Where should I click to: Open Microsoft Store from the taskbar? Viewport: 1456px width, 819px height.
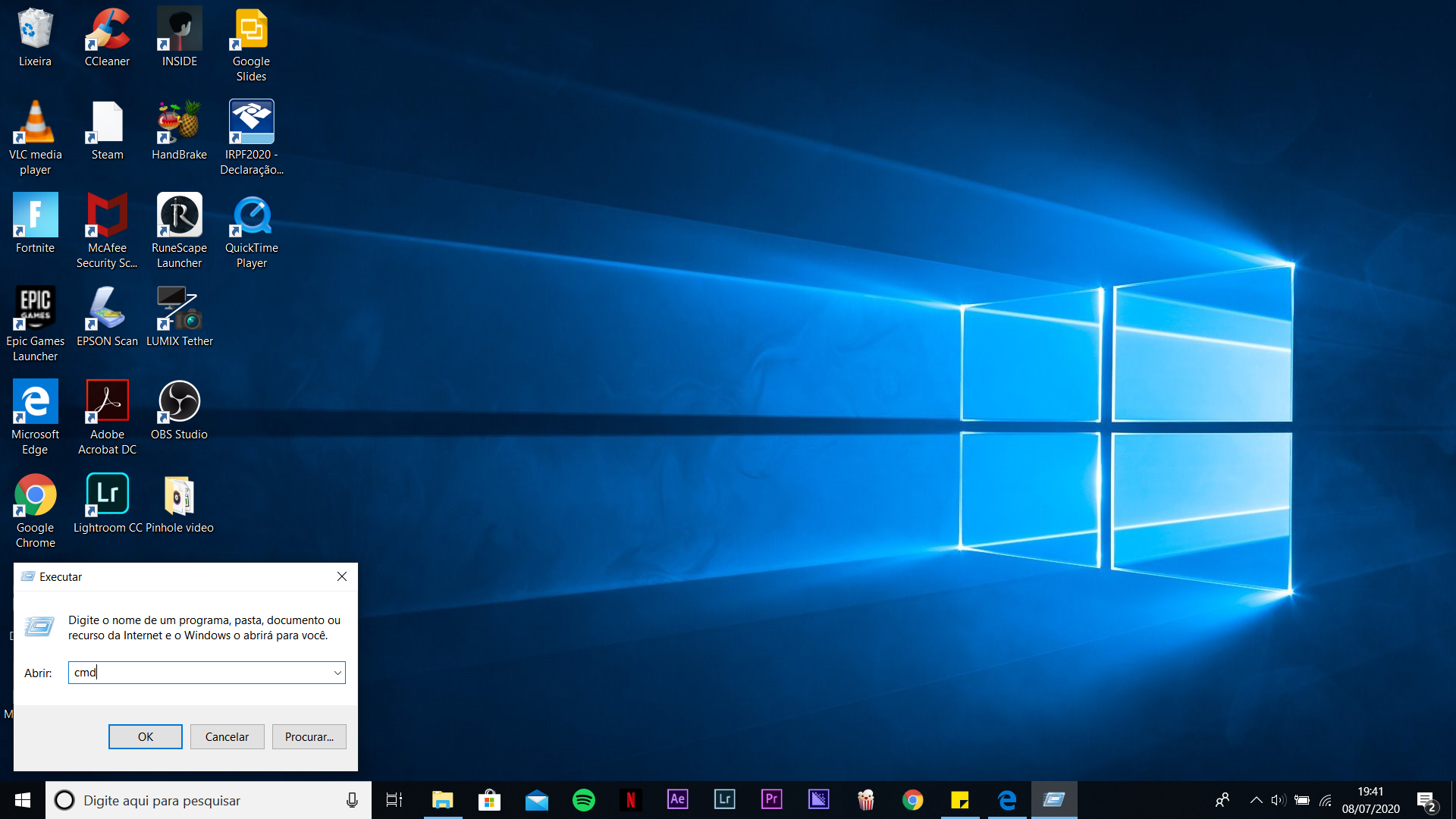click(x=490, y=800)
